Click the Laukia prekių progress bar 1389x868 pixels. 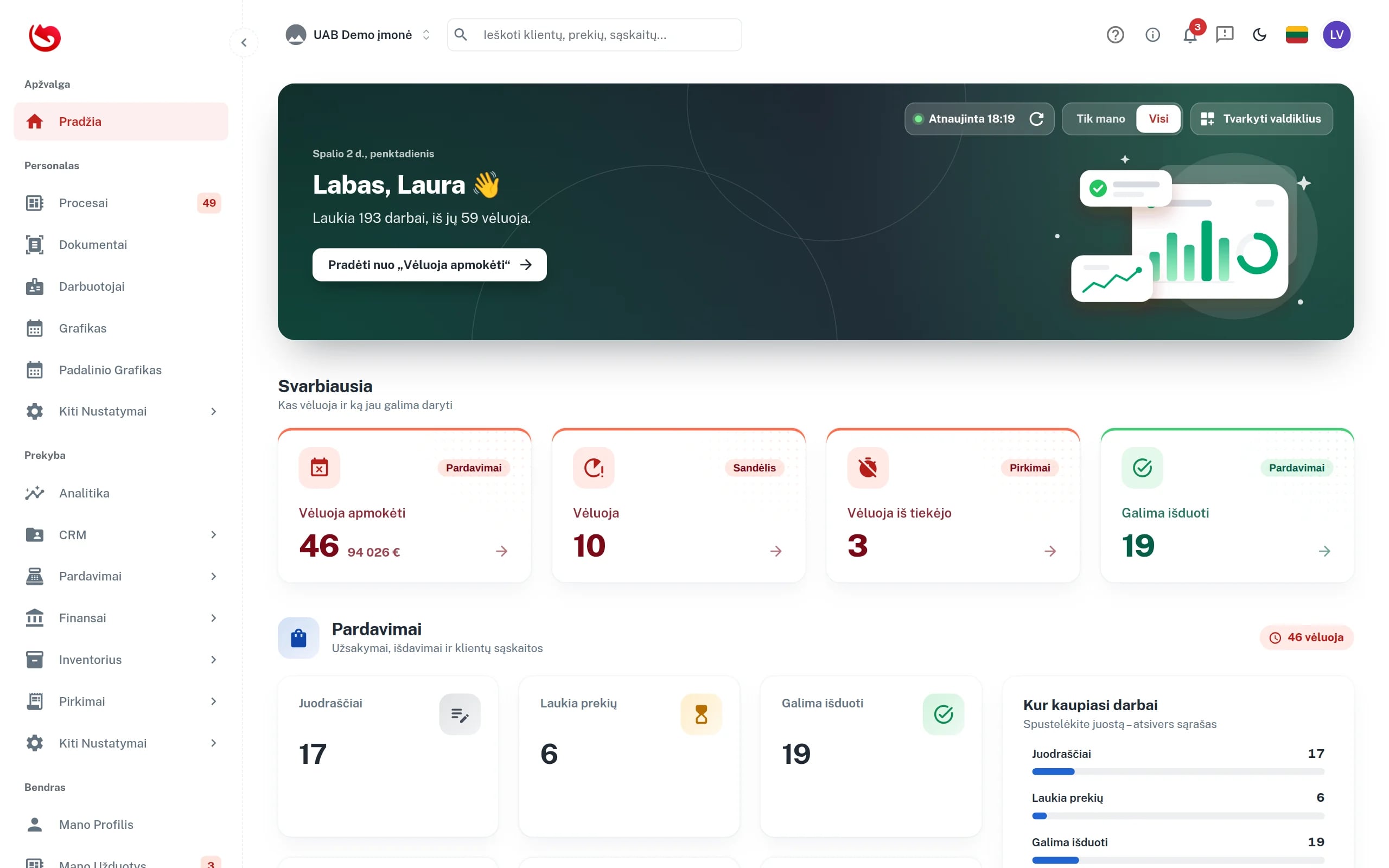[1178, 816]
